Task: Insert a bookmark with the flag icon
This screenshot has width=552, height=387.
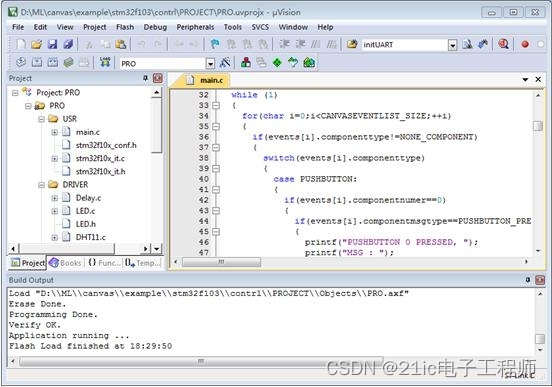Action: (214, 44)
